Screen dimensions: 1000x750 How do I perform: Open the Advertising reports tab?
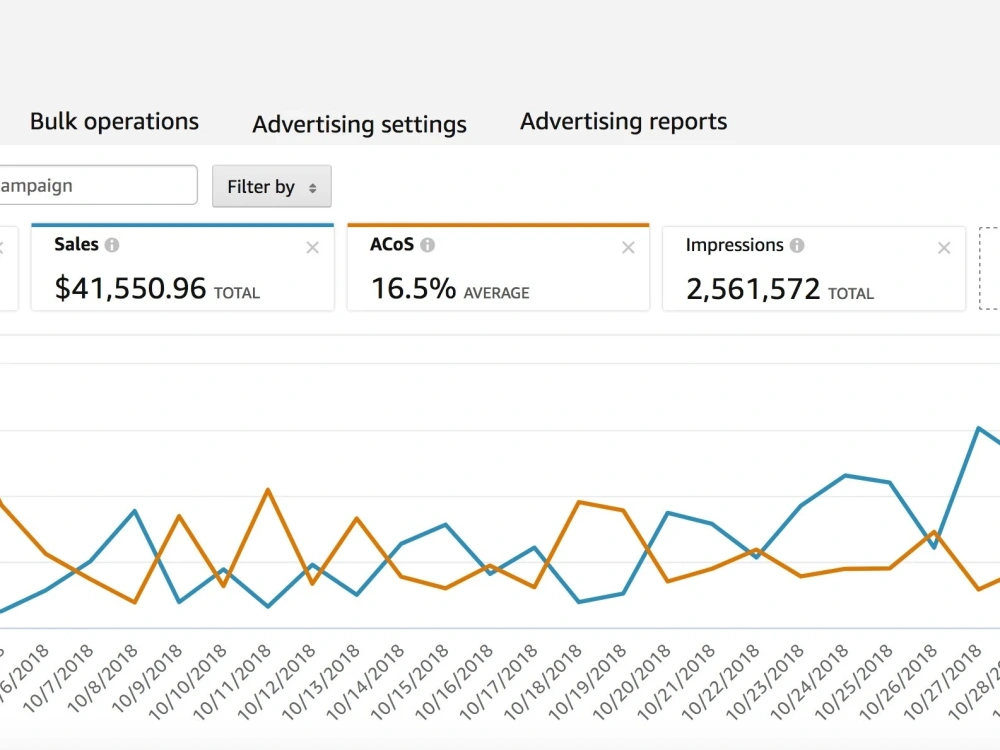tap(623, 121)
